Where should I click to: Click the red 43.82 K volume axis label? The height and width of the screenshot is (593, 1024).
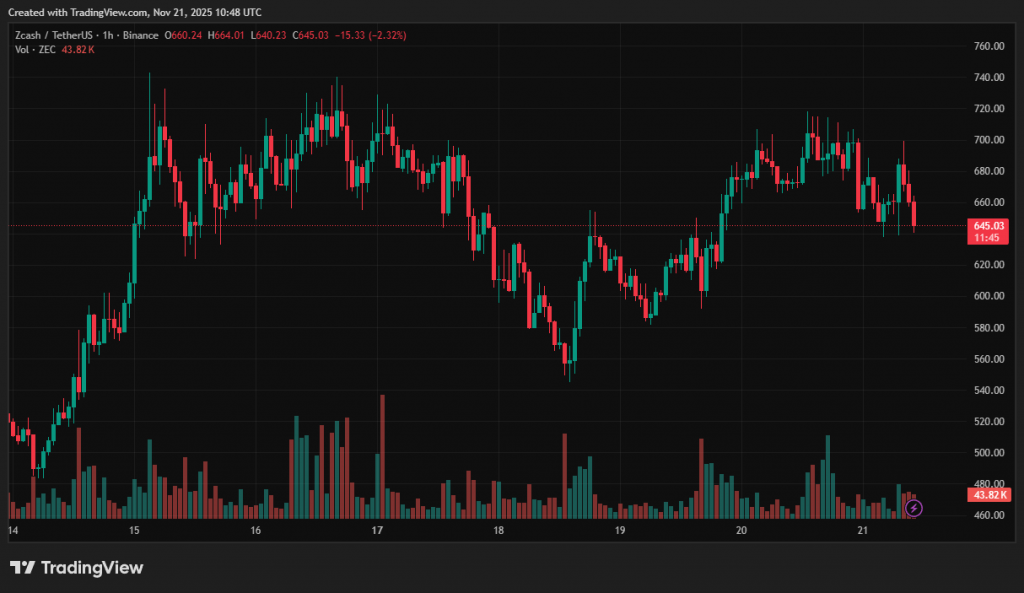988,495
